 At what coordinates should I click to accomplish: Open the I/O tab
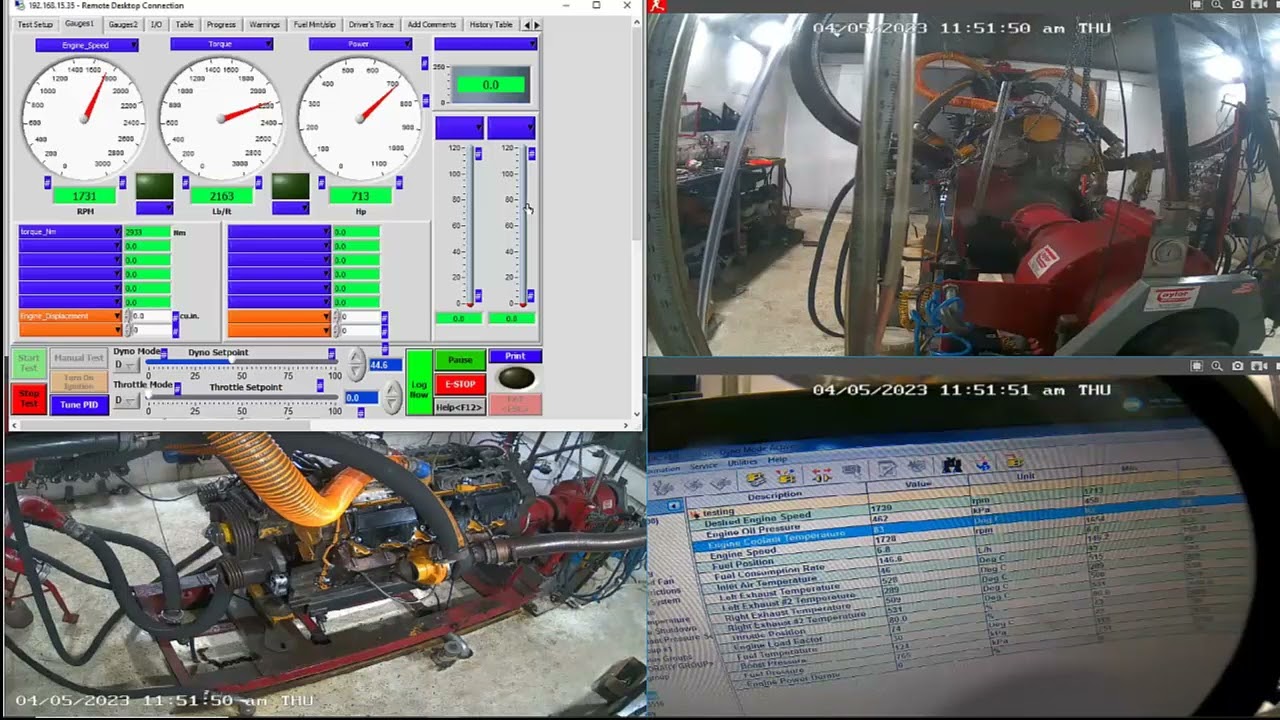click(156, 24)
